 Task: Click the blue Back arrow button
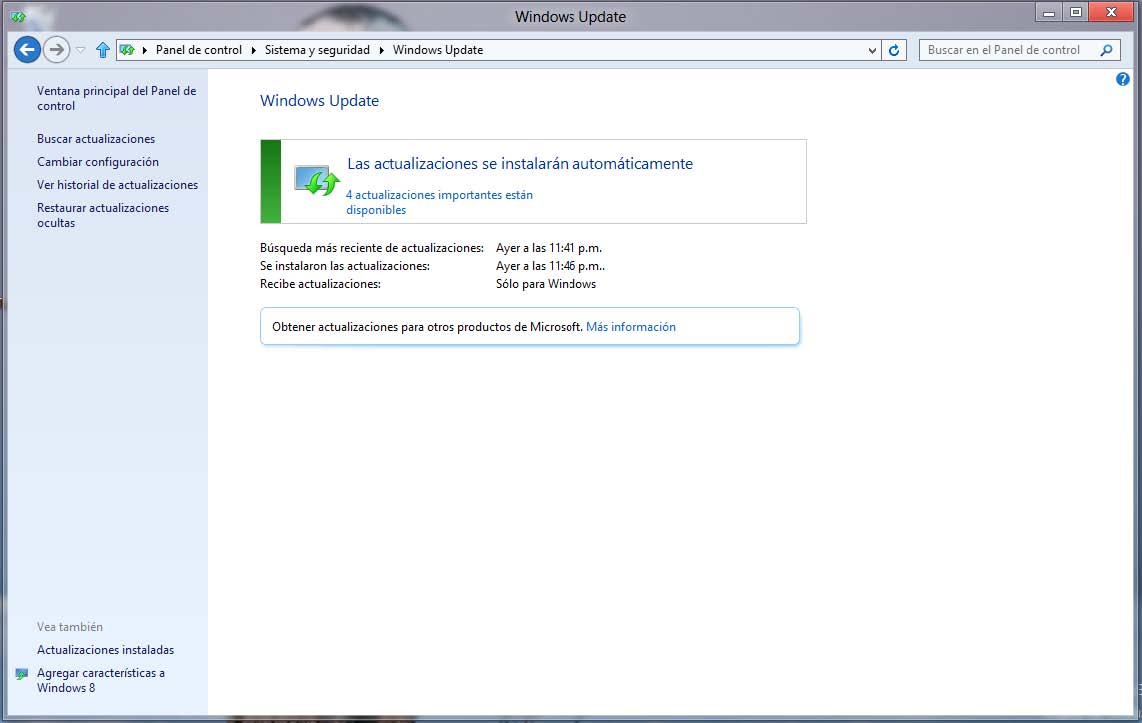click(27, 49)
